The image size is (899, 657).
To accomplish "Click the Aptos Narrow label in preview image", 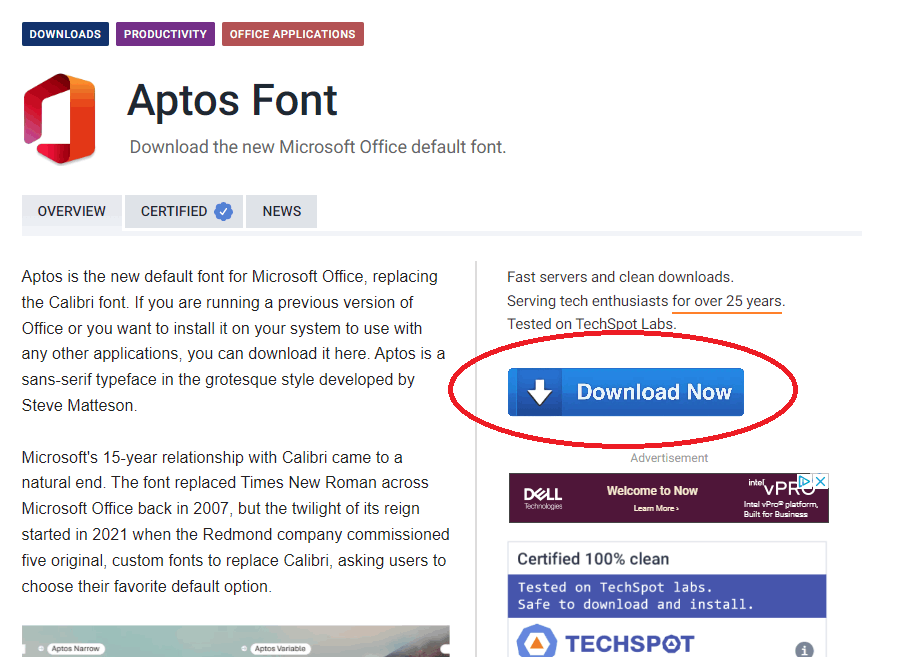I will tap(75, 648).
